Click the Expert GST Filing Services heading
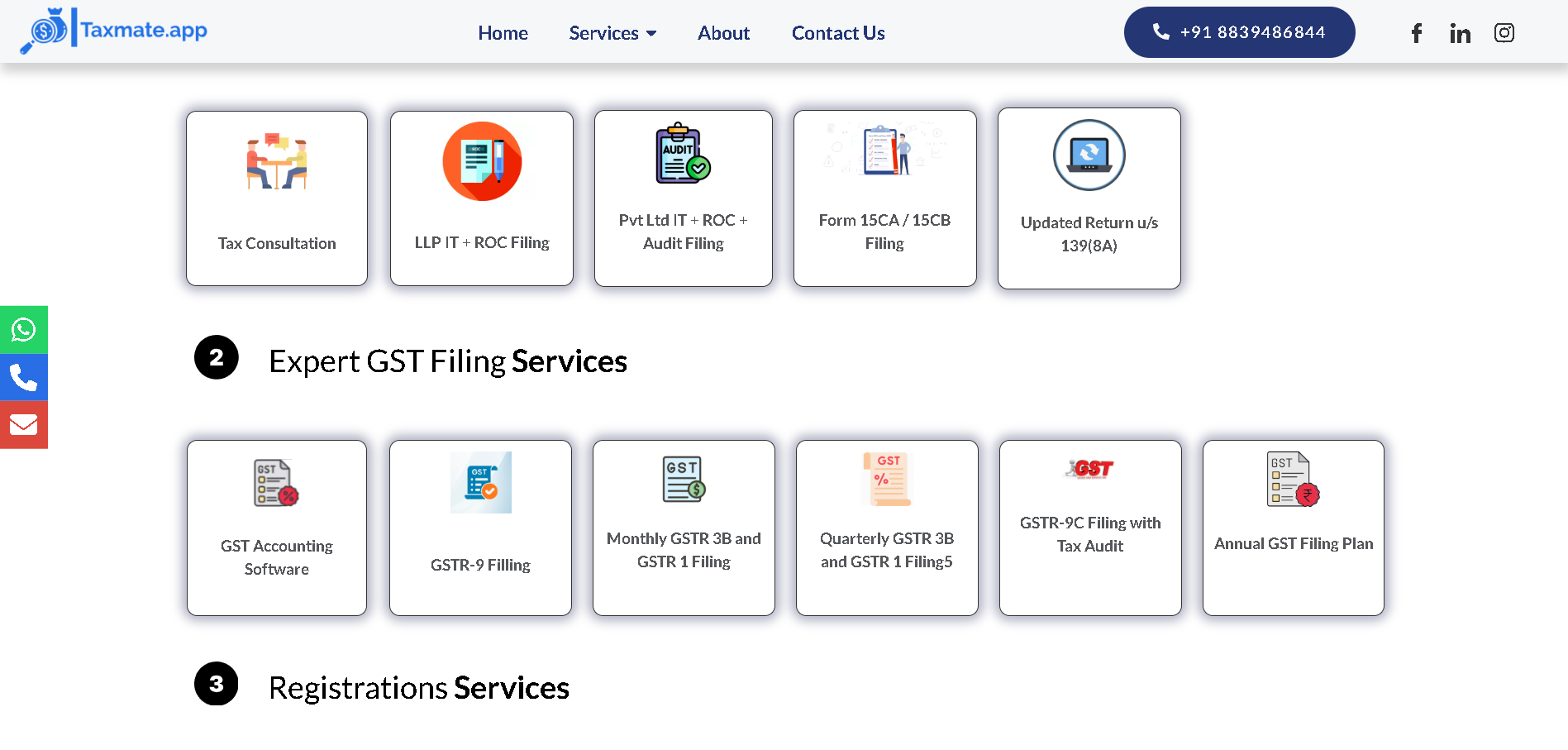 coord(448,361)
